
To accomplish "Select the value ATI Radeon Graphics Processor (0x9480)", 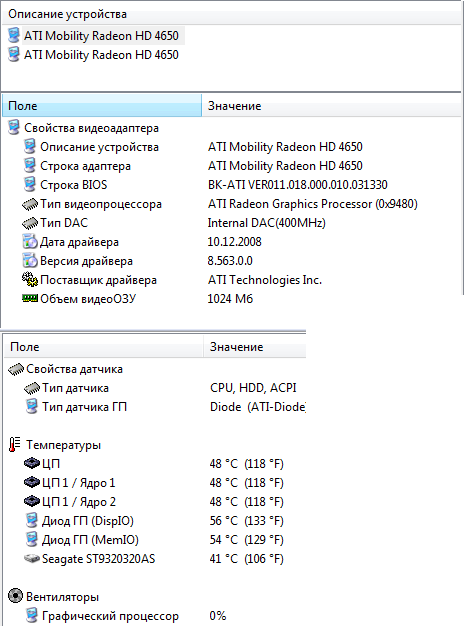I will tap(313, 204).
